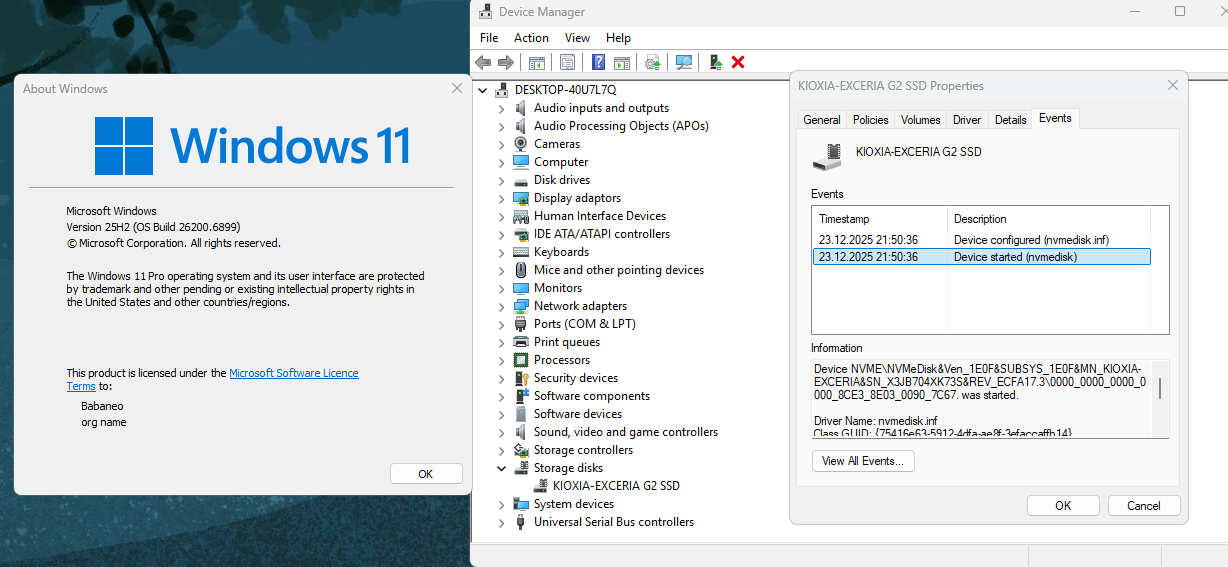Click the Forward arrow in Device Manager toolbar
1228x567 pixels.
(506, 62)
